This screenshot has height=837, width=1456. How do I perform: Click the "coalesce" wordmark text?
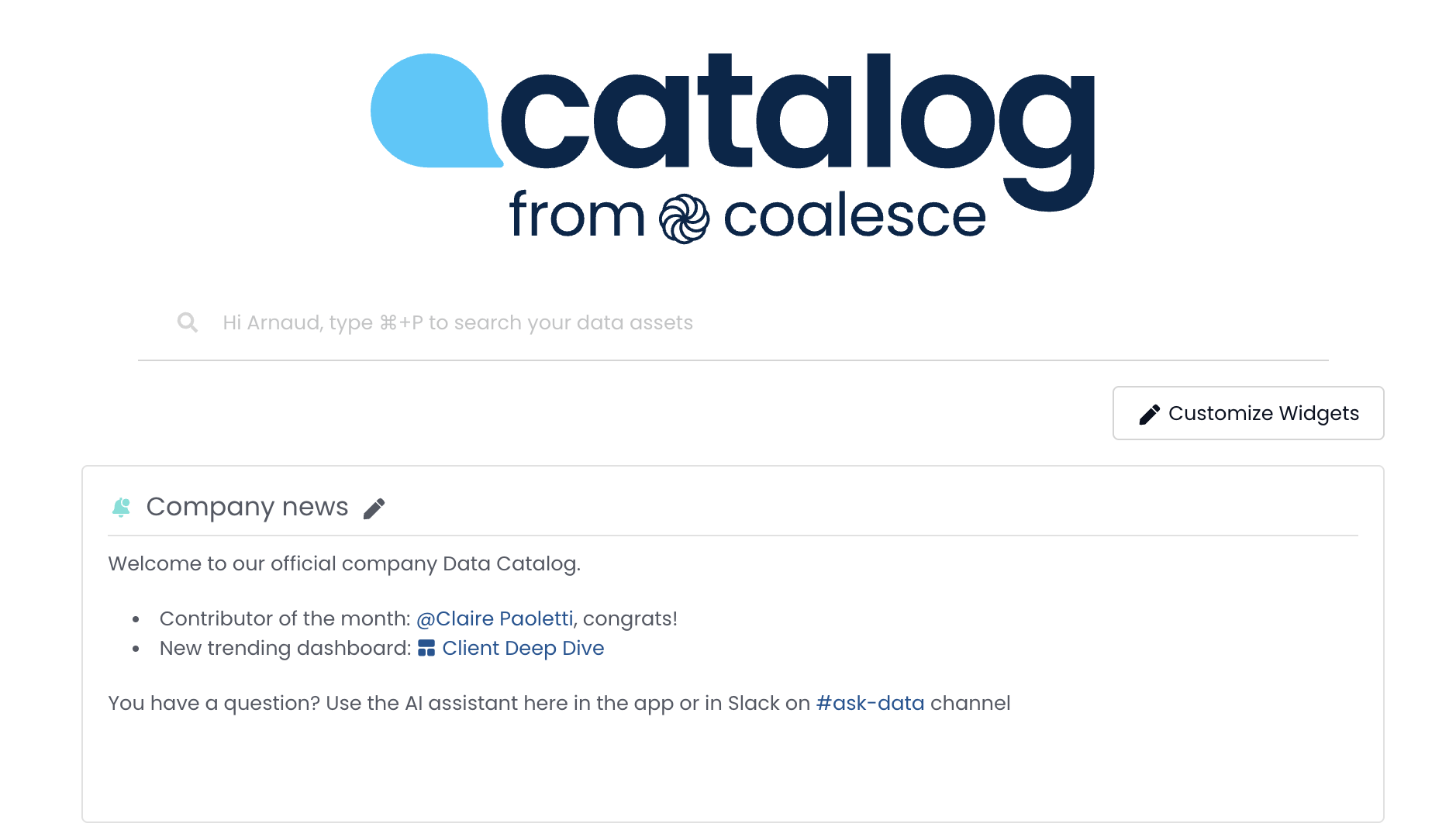(x=854, y=217)
